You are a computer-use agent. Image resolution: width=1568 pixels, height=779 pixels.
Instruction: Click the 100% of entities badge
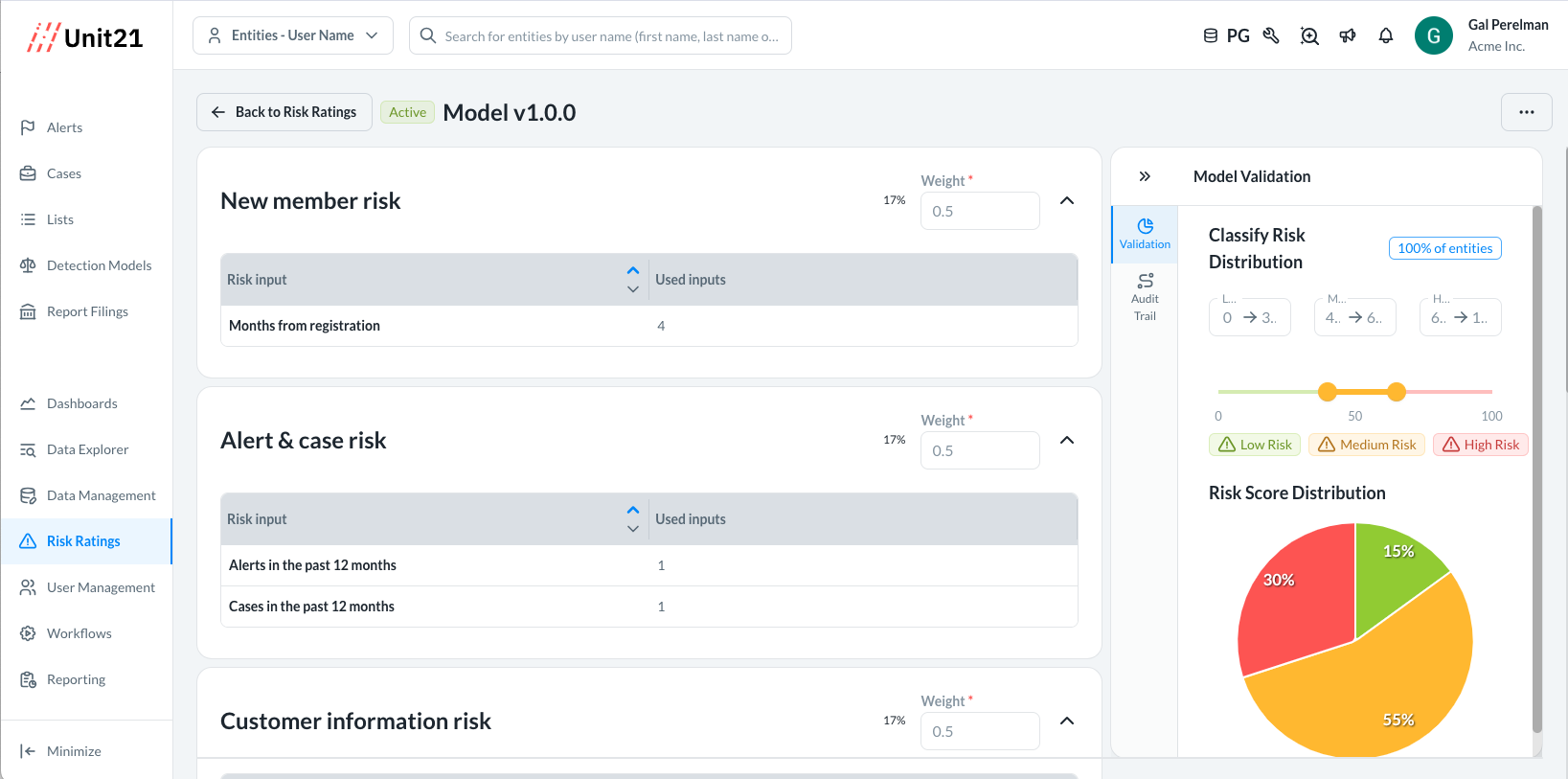tap(1444, 248)
